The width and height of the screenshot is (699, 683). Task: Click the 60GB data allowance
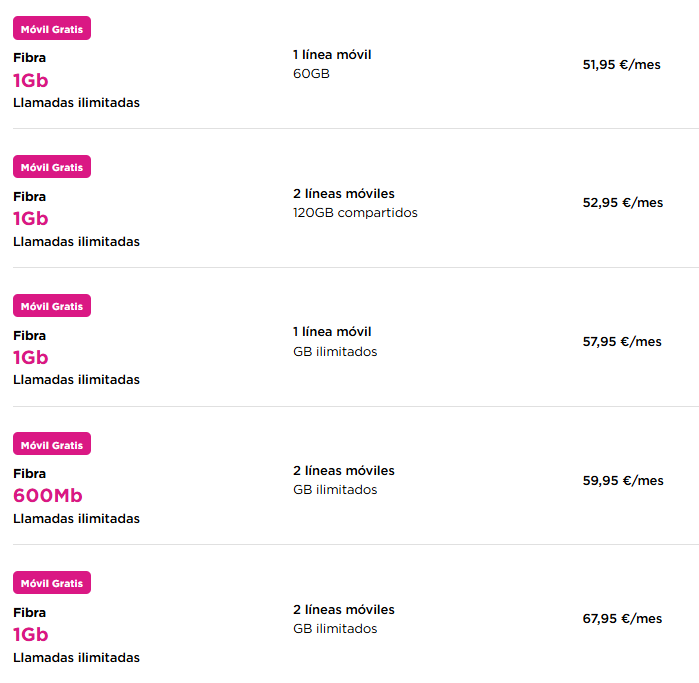point(311,74)
